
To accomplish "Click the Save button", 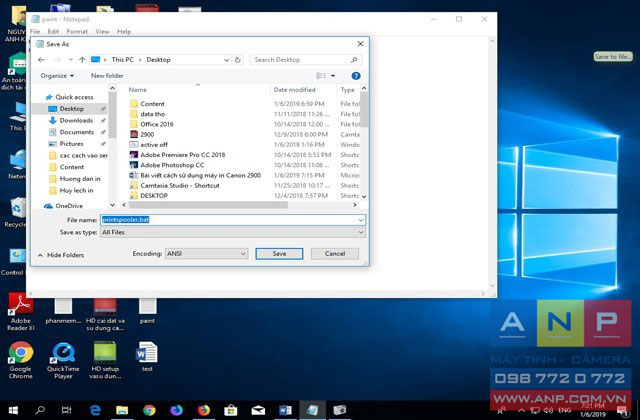I will pyautogui.click(x=279, y=253).
